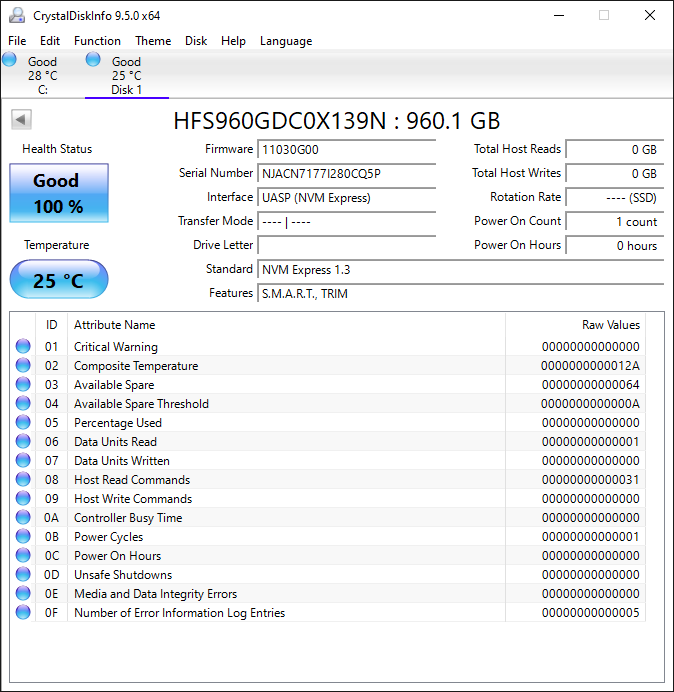The height and width of the screenshot is (692, 674).
Task: Click the Standard field NVM Express 1.3
Action: [x=461, y=269]
